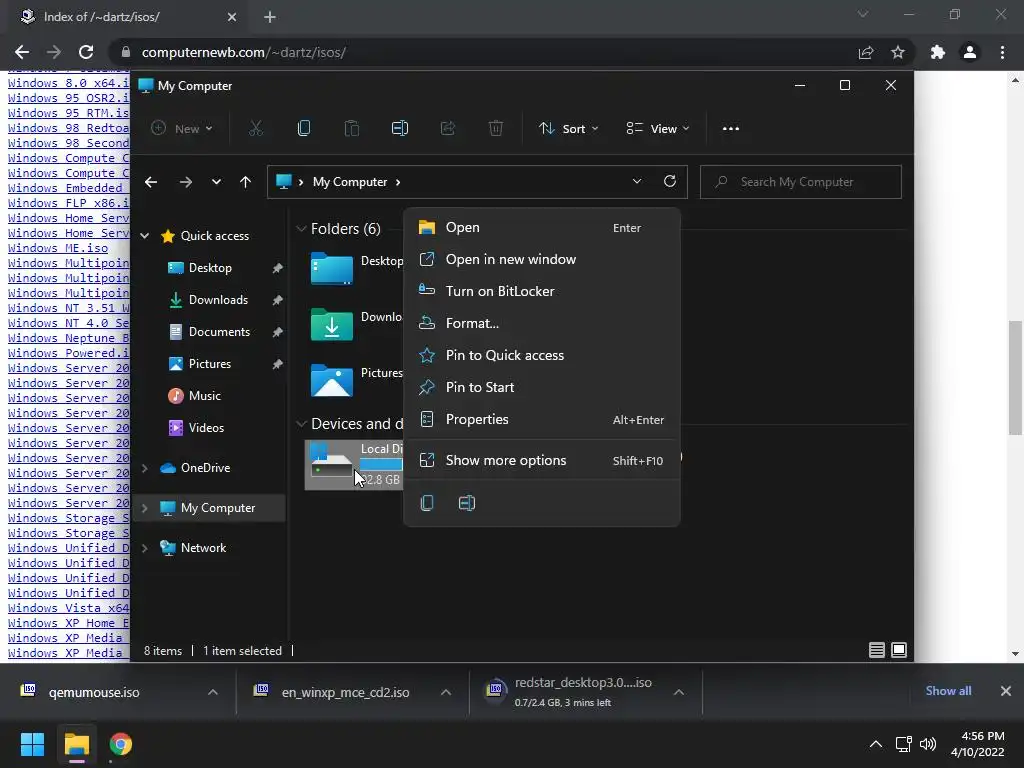Click the Chrome address bar URL
The width and height of the screenshot is (1024, 768).
click(244, 52)
